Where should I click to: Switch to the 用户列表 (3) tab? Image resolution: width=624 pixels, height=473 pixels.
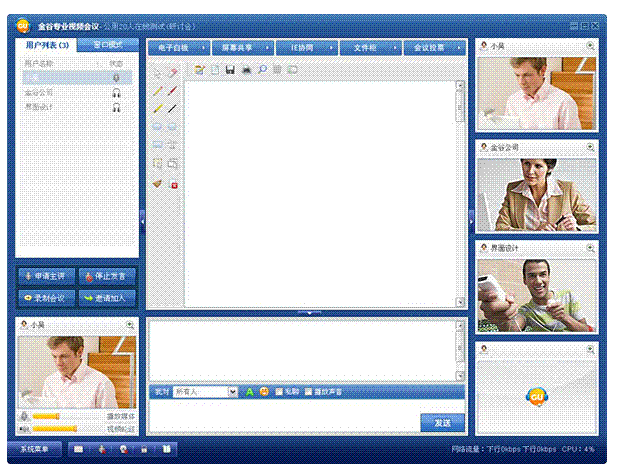tap(47, 45)
